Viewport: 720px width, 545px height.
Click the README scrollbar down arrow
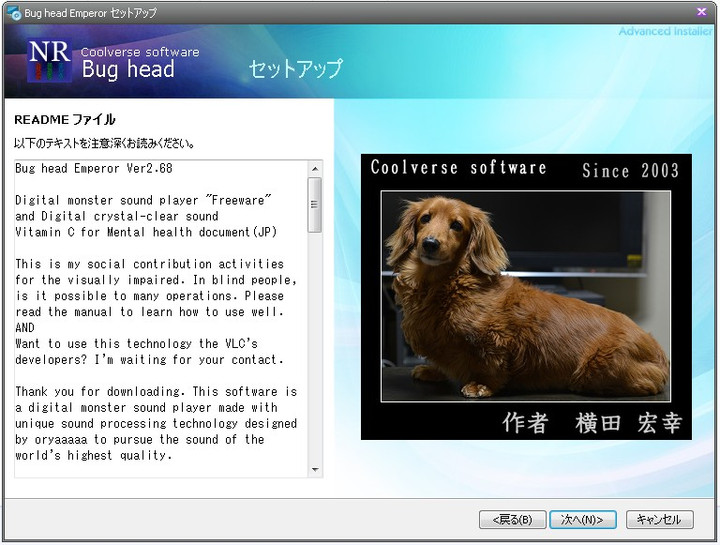coord(315,469)
